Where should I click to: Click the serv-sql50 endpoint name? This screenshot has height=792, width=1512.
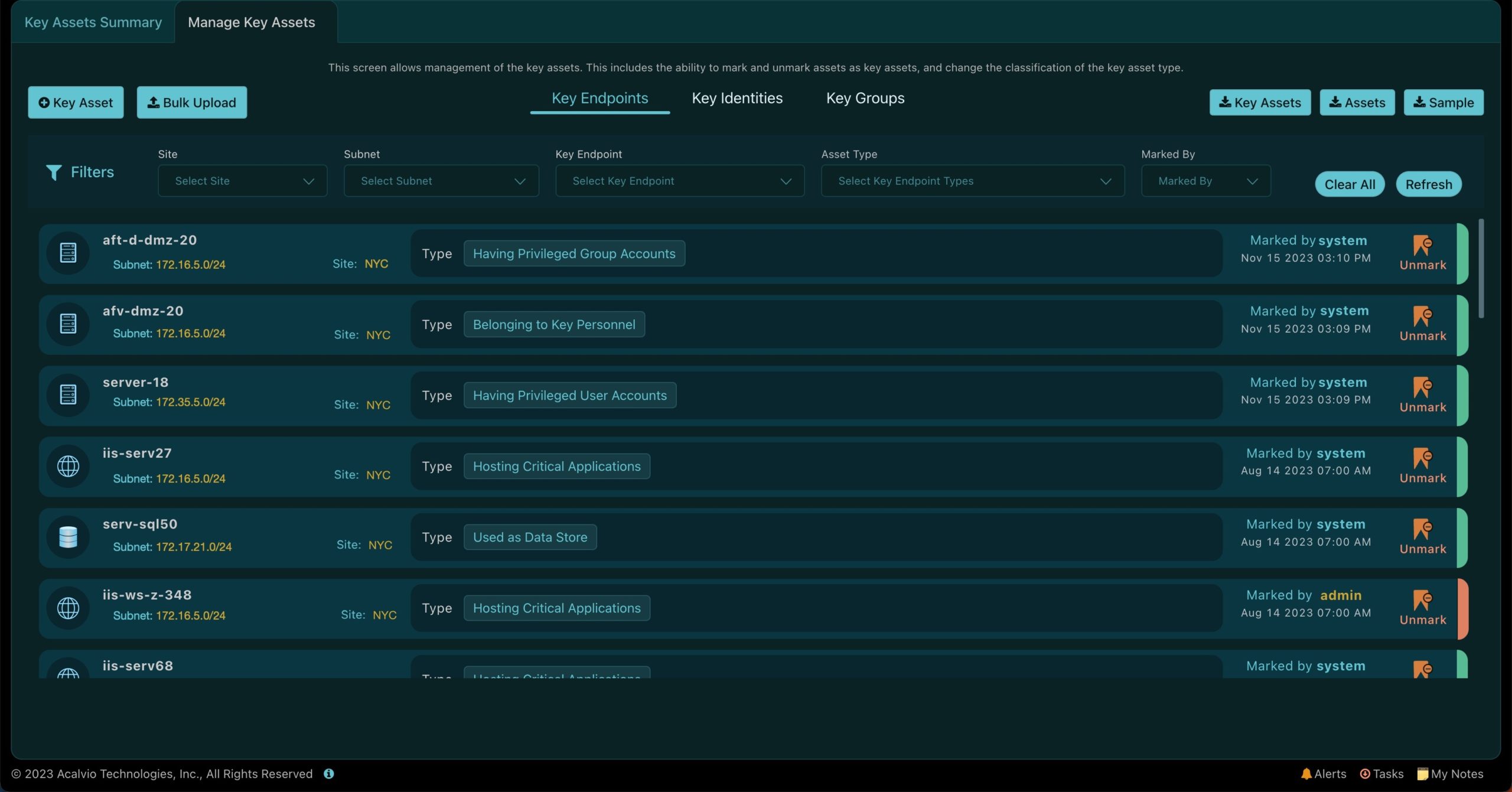pyautogui.click(x=140, y=524)
